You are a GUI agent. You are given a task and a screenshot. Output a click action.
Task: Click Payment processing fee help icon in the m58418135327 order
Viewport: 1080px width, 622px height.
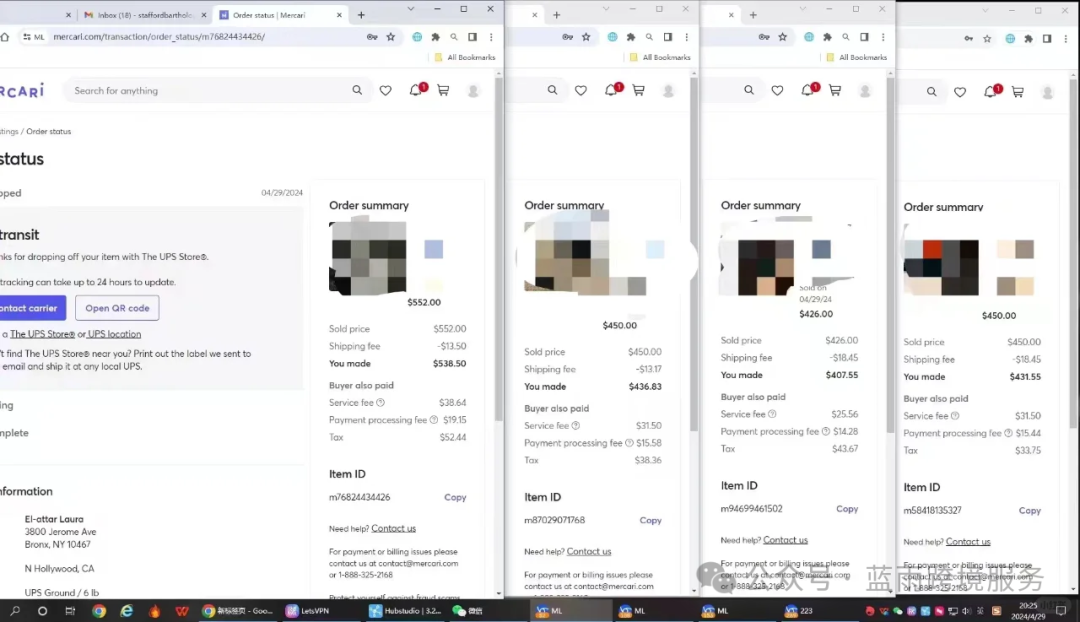click(1008, 433)
